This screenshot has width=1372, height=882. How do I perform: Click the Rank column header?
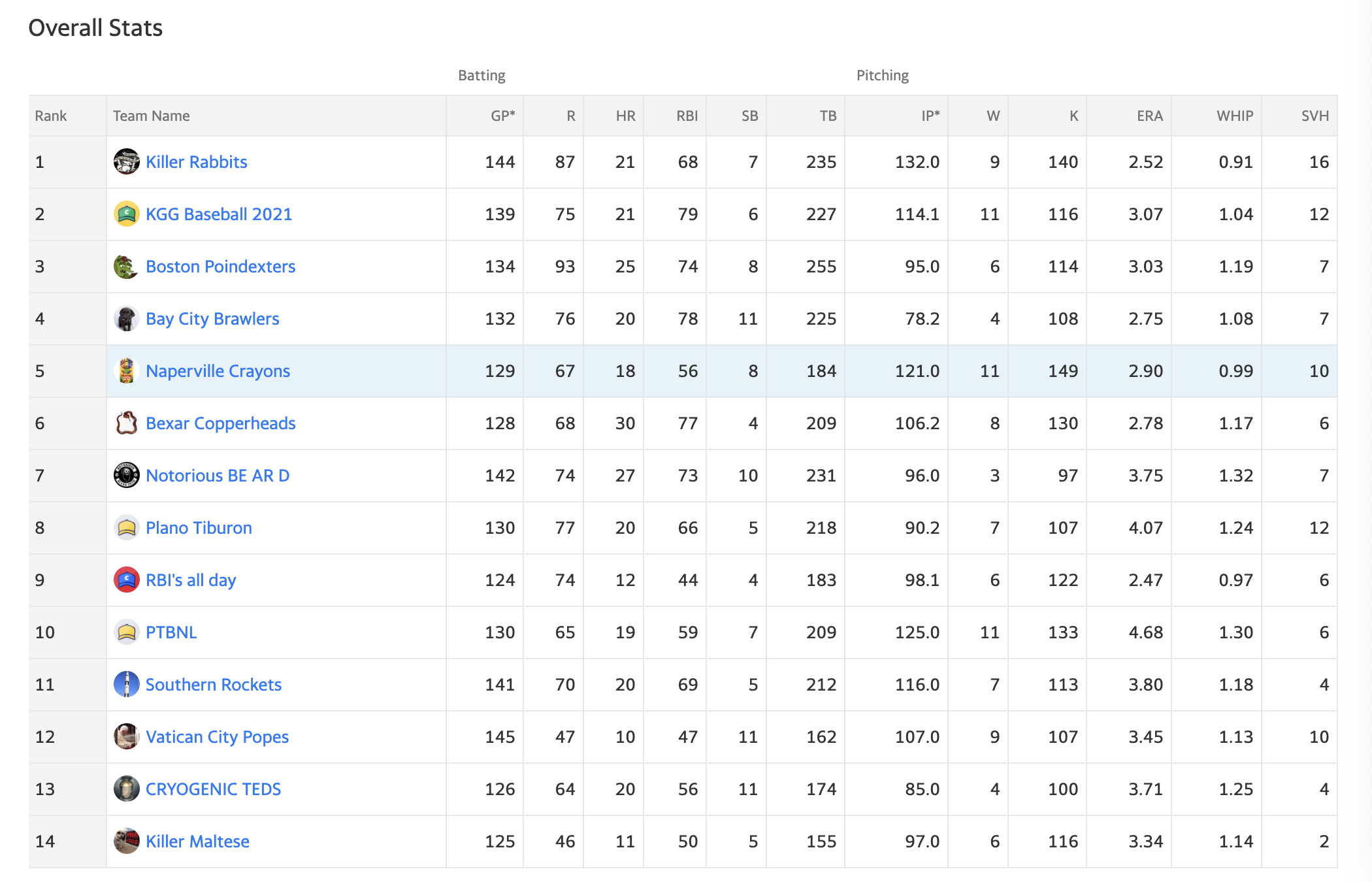(x=51, y=116)
